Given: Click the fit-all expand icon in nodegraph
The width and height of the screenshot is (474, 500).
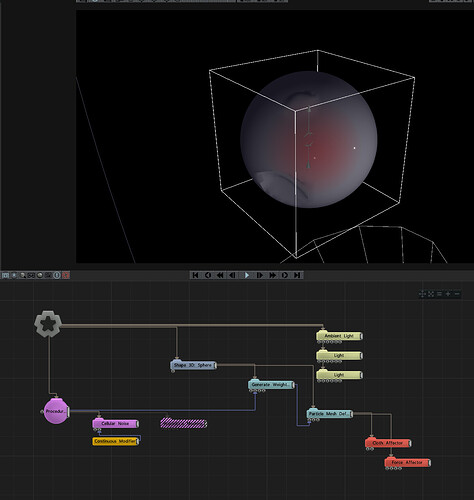Looking at the screenshot, I should tap(431, 294).
